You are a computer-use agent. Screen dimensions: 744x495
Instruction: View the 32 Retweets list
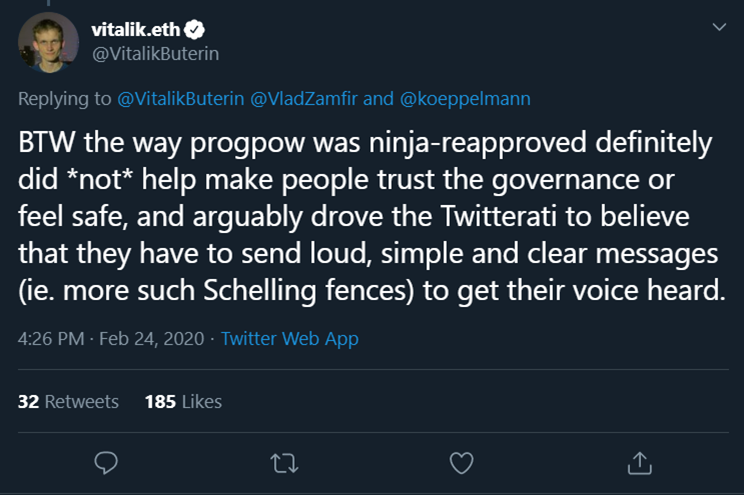point(68,402)
